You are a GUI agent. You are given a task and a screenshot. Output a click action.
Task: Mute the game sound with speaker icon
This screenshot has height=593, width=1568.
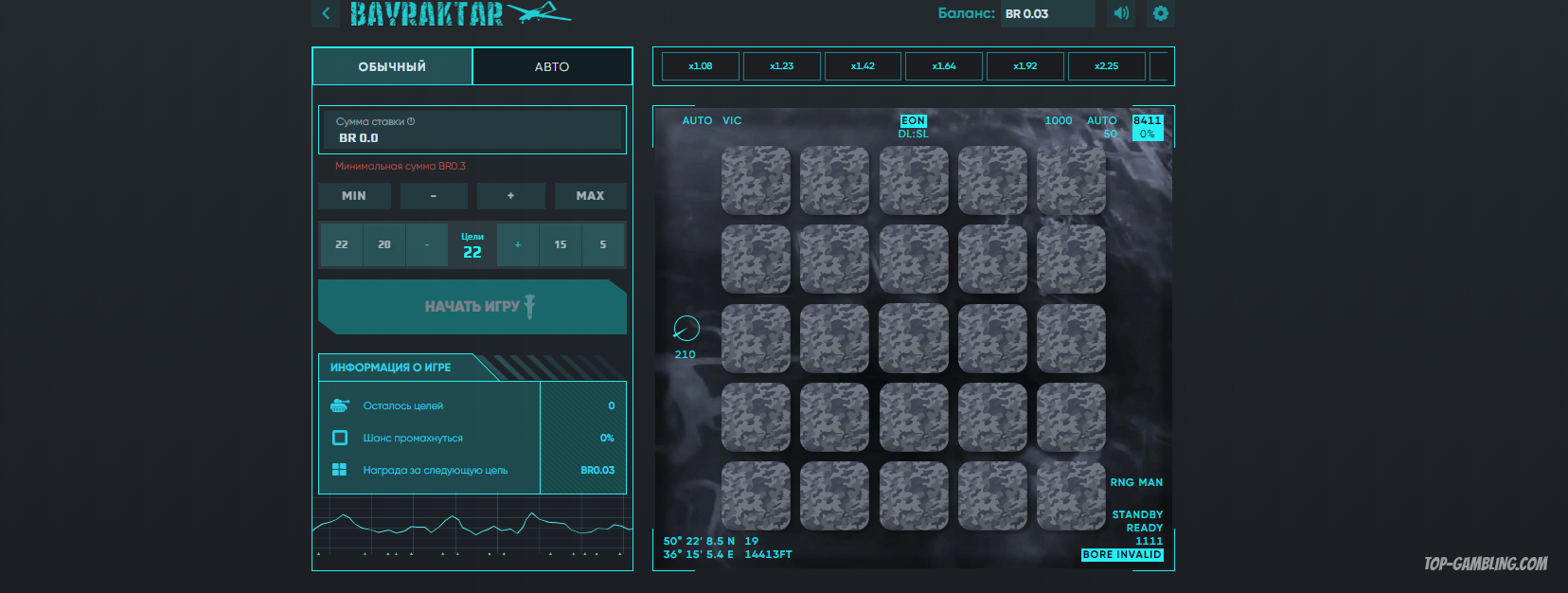(1121, 13)
